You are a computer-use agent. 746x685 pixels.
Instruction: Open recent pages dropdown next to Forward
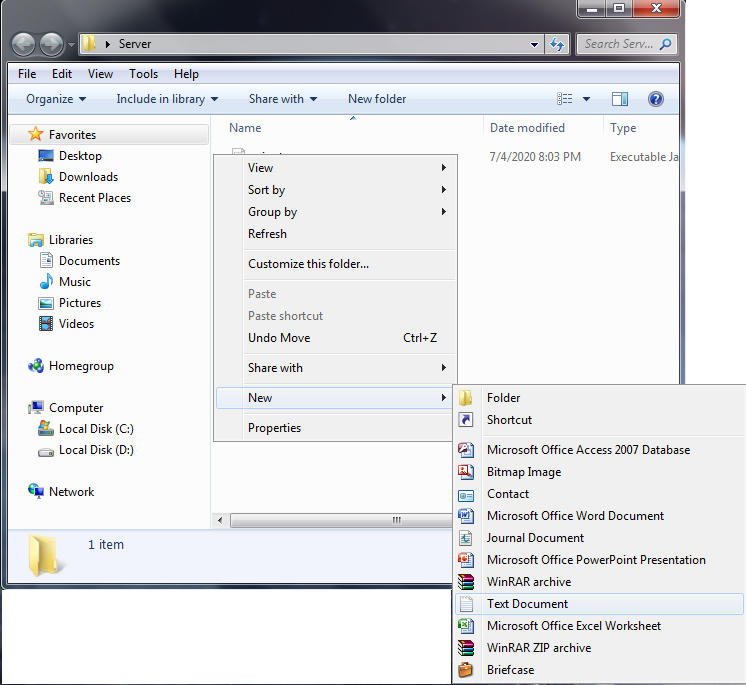click(x=71, y=45)
